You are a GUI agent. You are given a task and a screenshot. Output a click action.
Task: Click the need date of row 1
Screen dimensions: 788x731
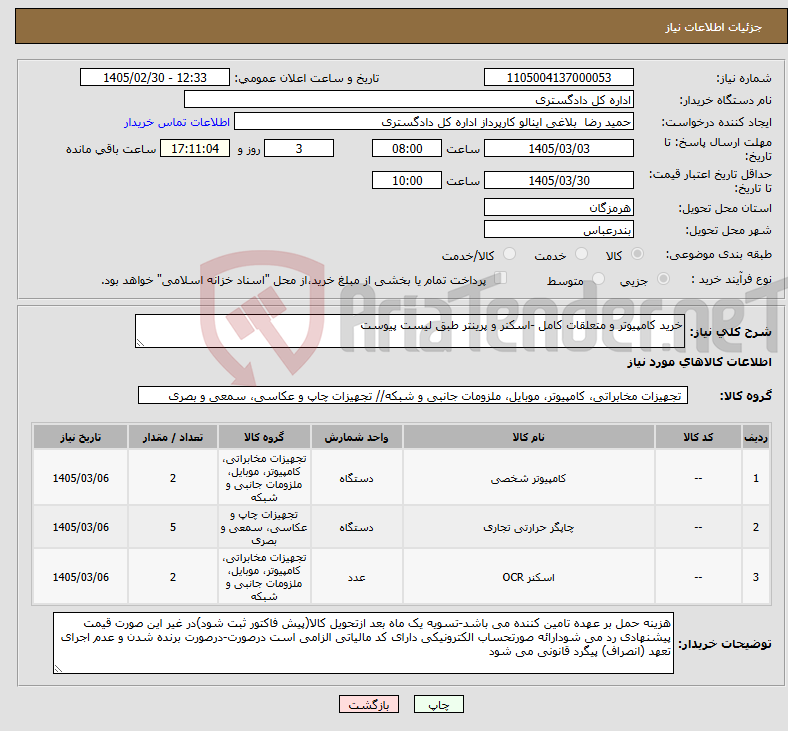pos(80,478)
